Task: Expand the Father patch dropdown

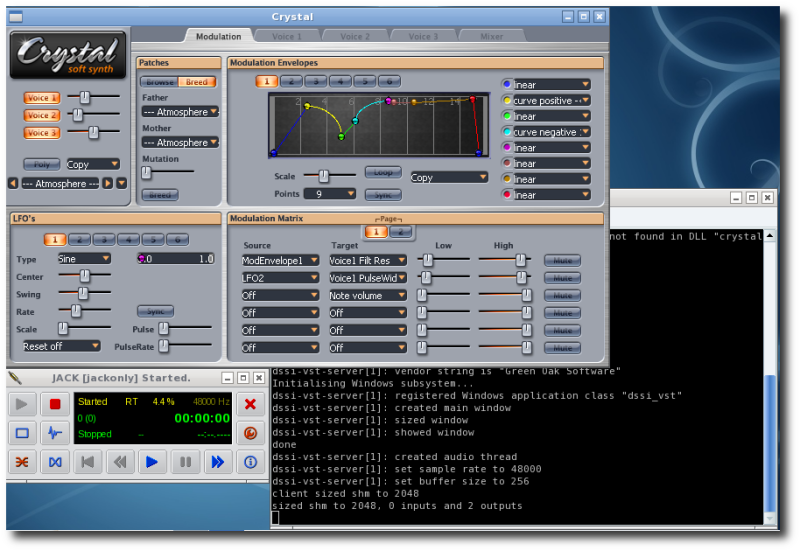Action: tap(180, 112)
